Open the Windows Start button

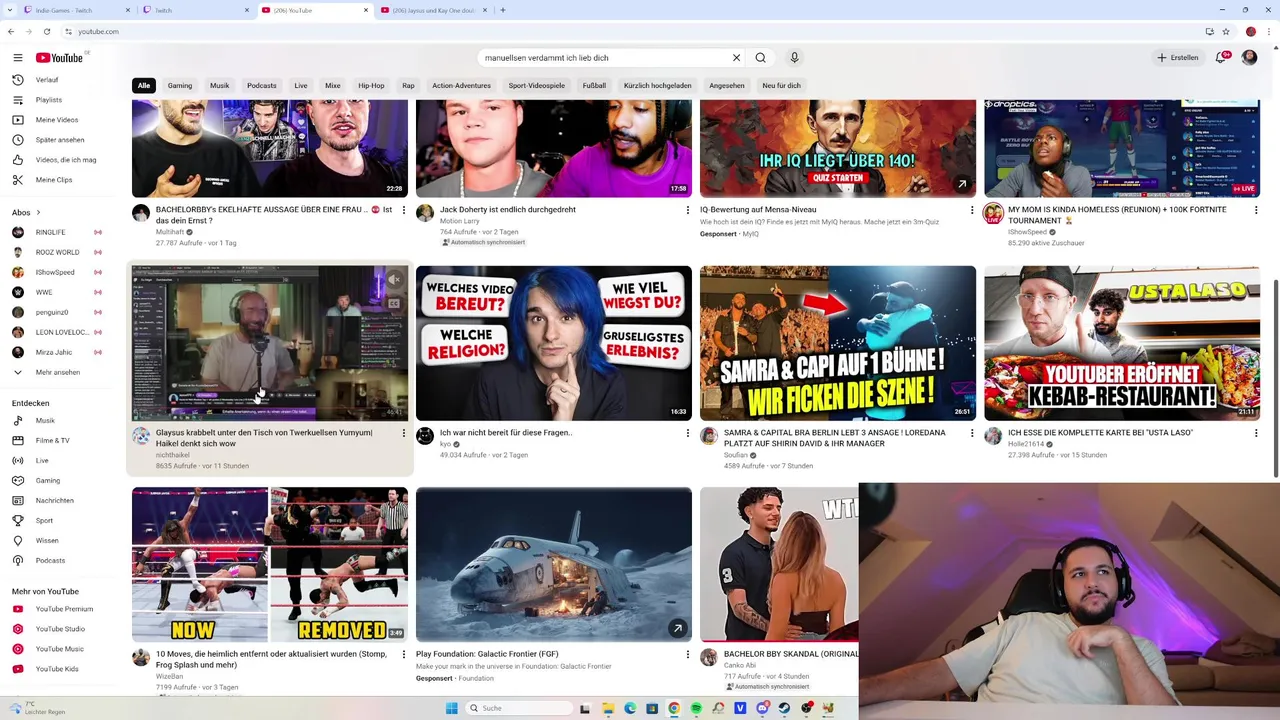pyautogui.click(x=451, y=708)
